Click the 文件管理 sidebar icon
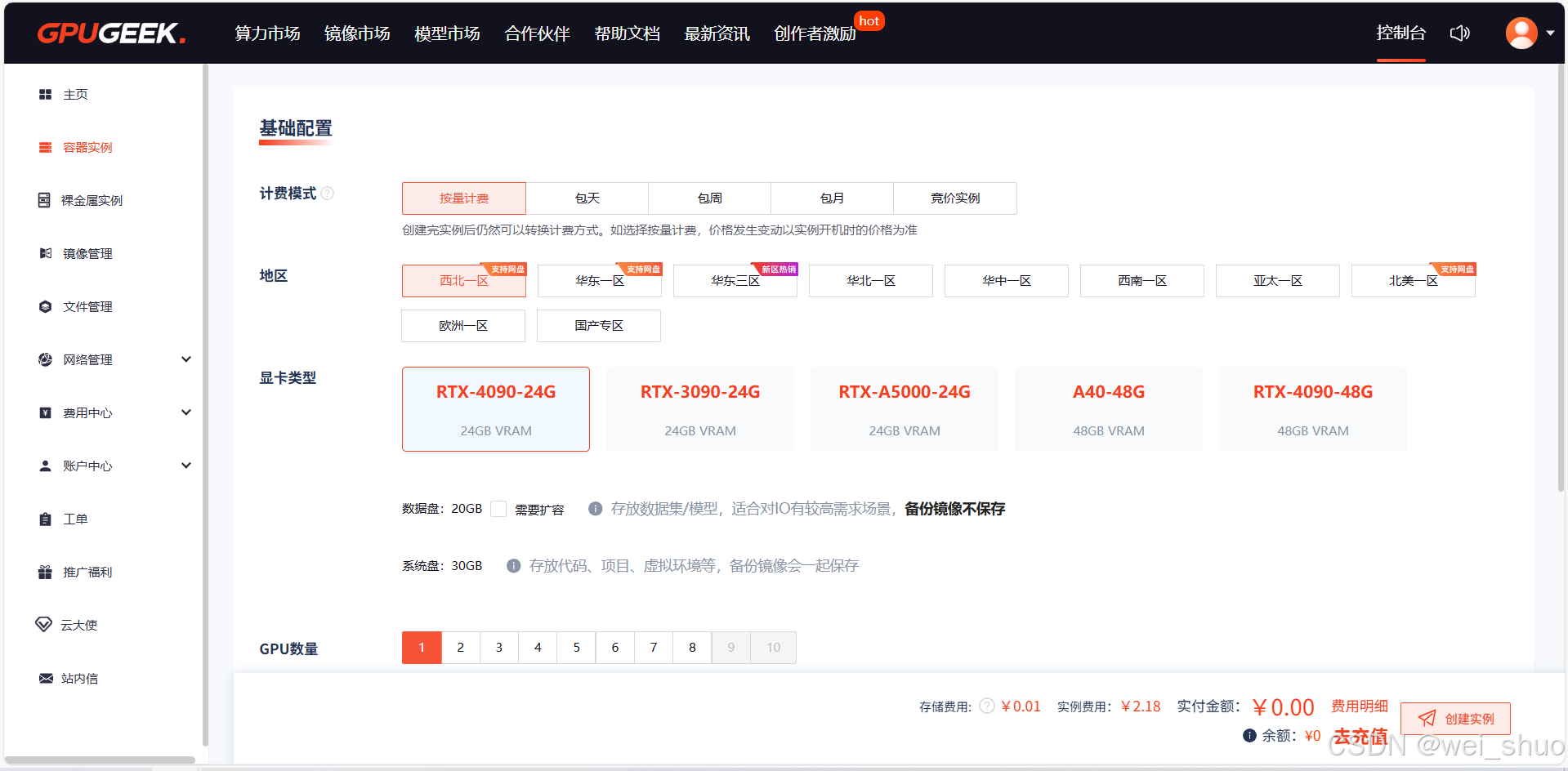1568x771 pixels. pyautogui.click(x=46, y=307)
